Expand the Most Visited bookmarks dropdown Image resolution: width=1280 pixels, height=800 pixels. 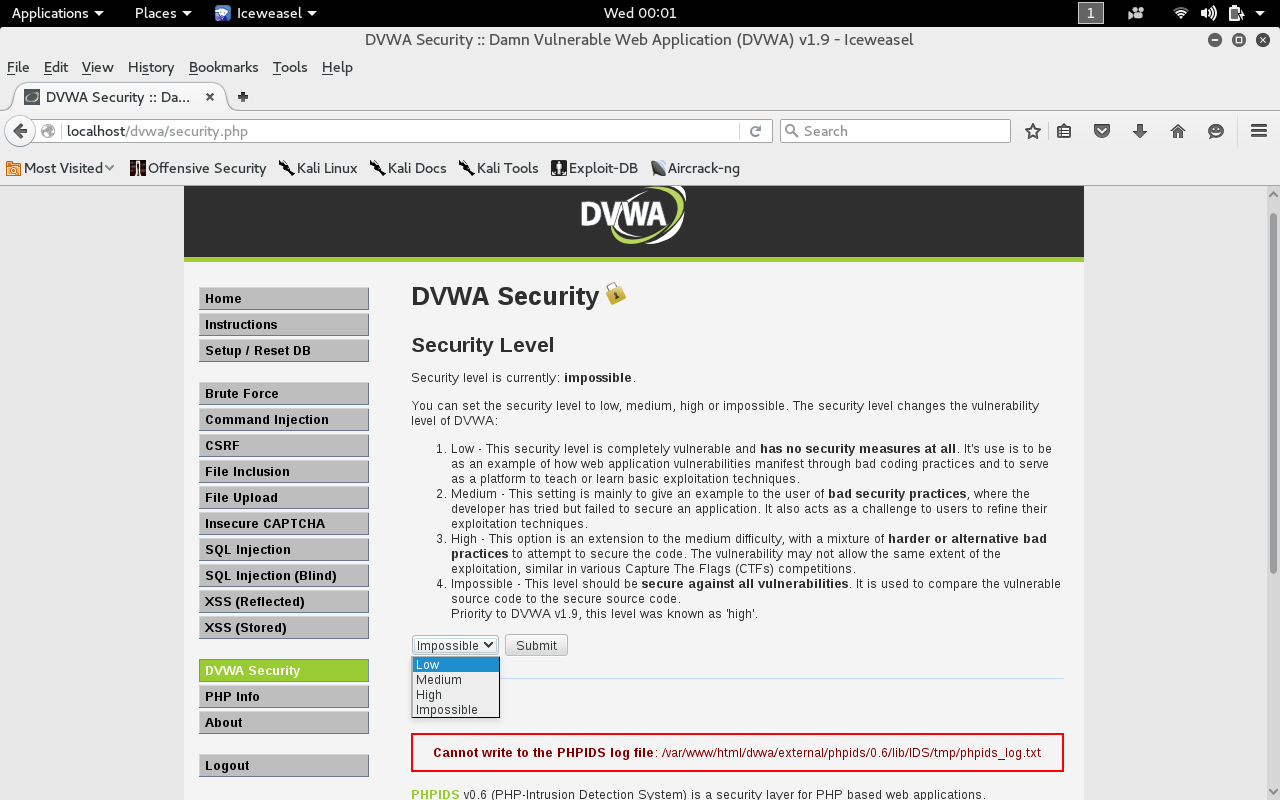[60, 168]
